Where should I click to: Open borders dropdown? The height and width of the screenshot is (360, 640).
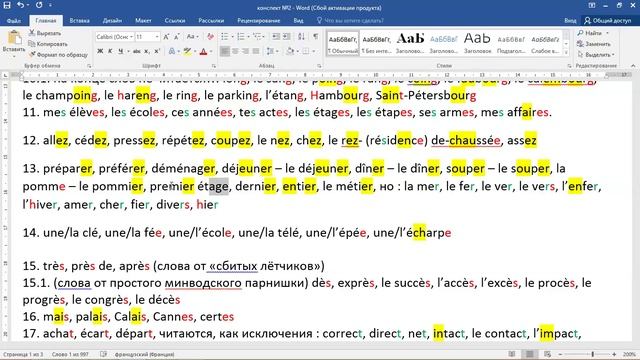[x=313, y=51]
